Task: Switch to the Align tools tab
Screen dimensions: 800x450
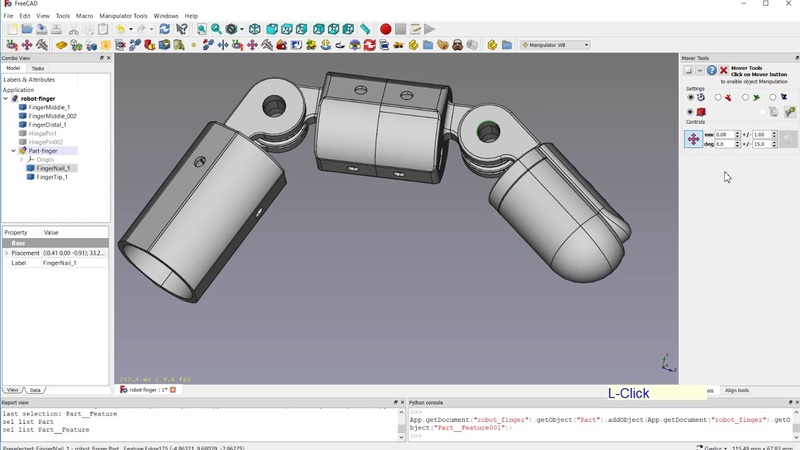Action: [737, 390]
